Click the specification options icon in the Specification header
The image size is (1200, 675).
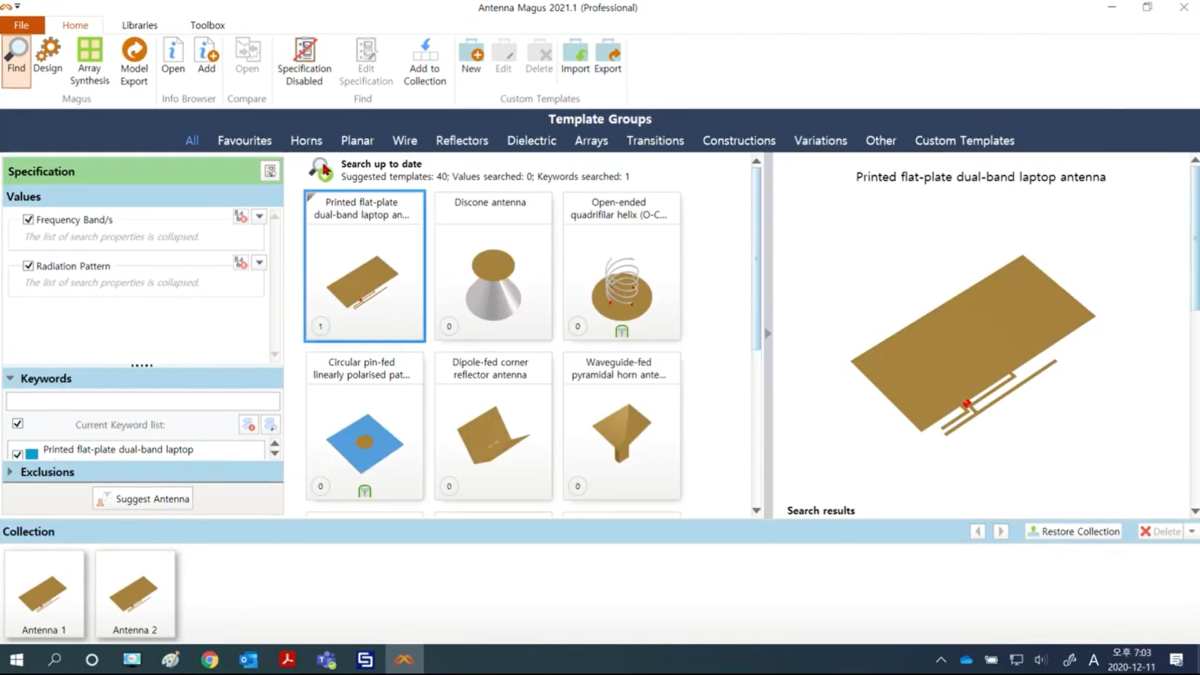pos(270,171)
